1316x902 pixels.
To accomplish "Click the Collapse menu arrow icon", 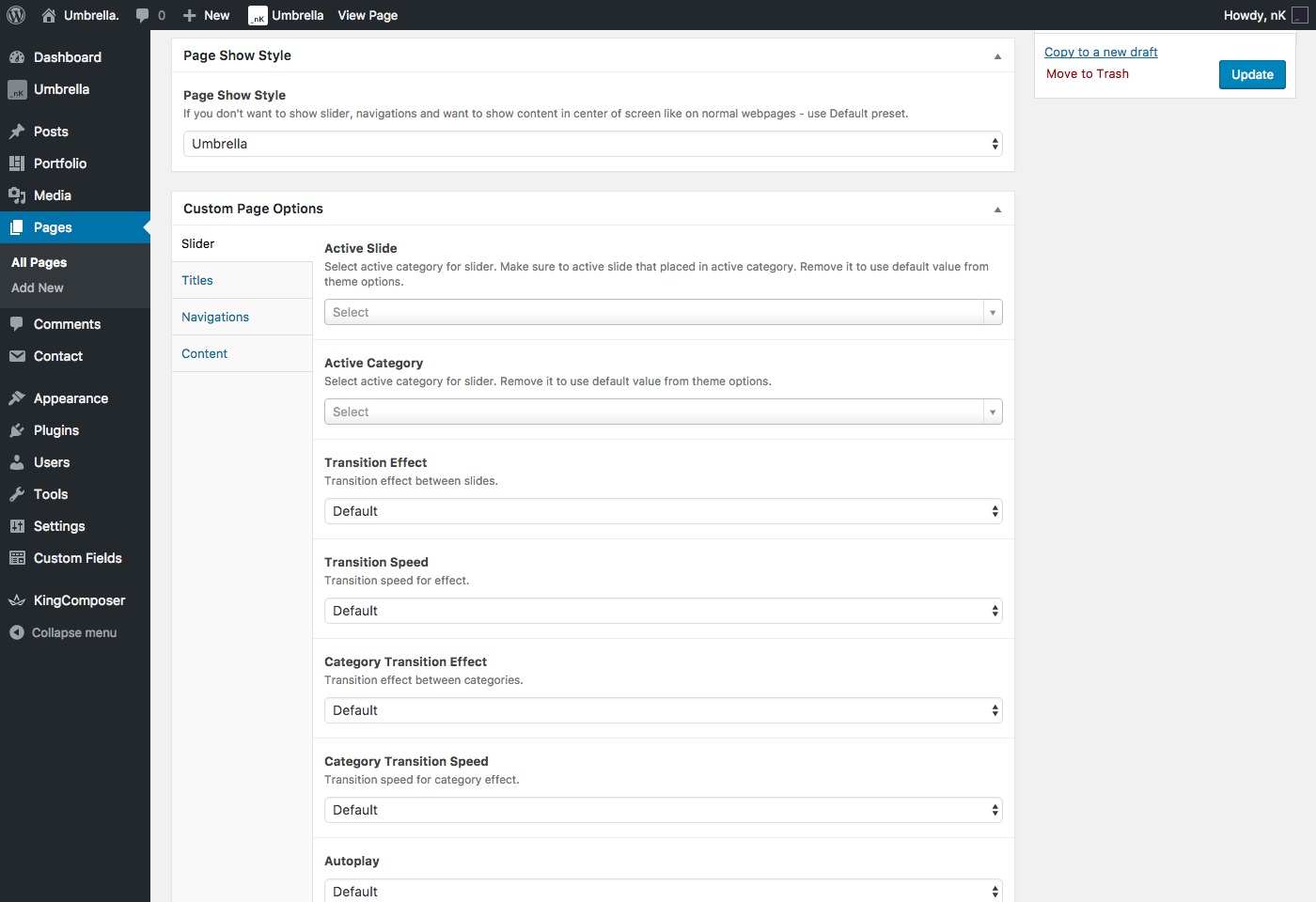I will click(x=17, y=632).
